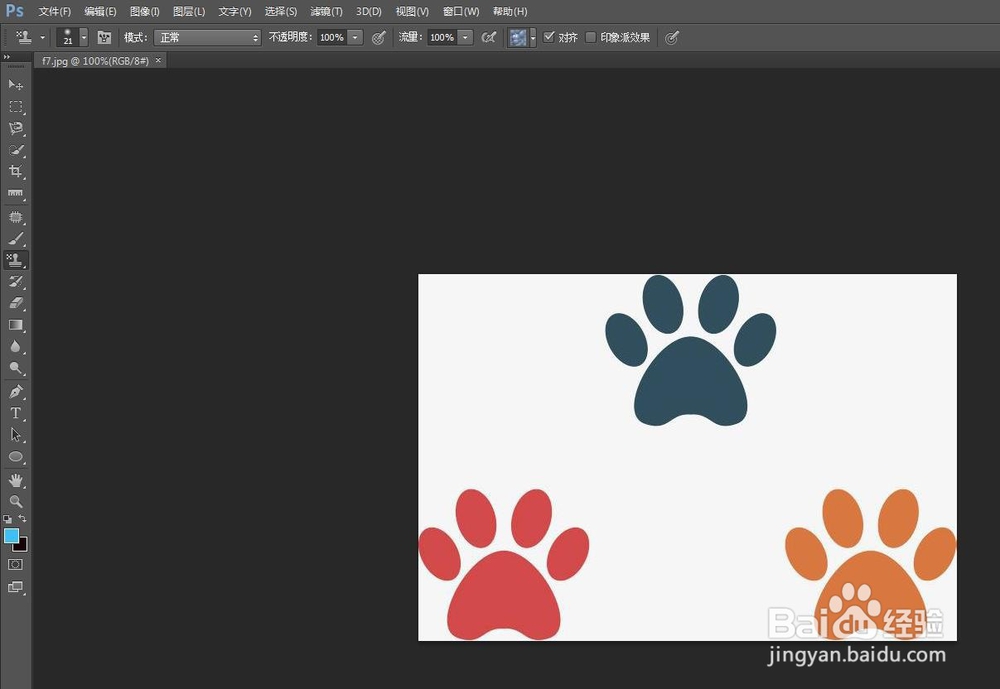Select the Crop tool
The height and width of the screenshot is (689, 1000).
(15, 171)
